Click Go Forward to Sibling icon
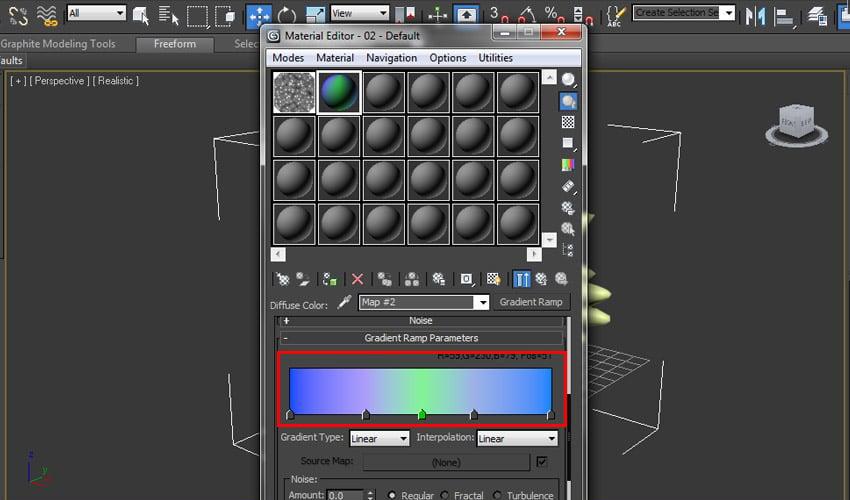 [x=561, y=279]
